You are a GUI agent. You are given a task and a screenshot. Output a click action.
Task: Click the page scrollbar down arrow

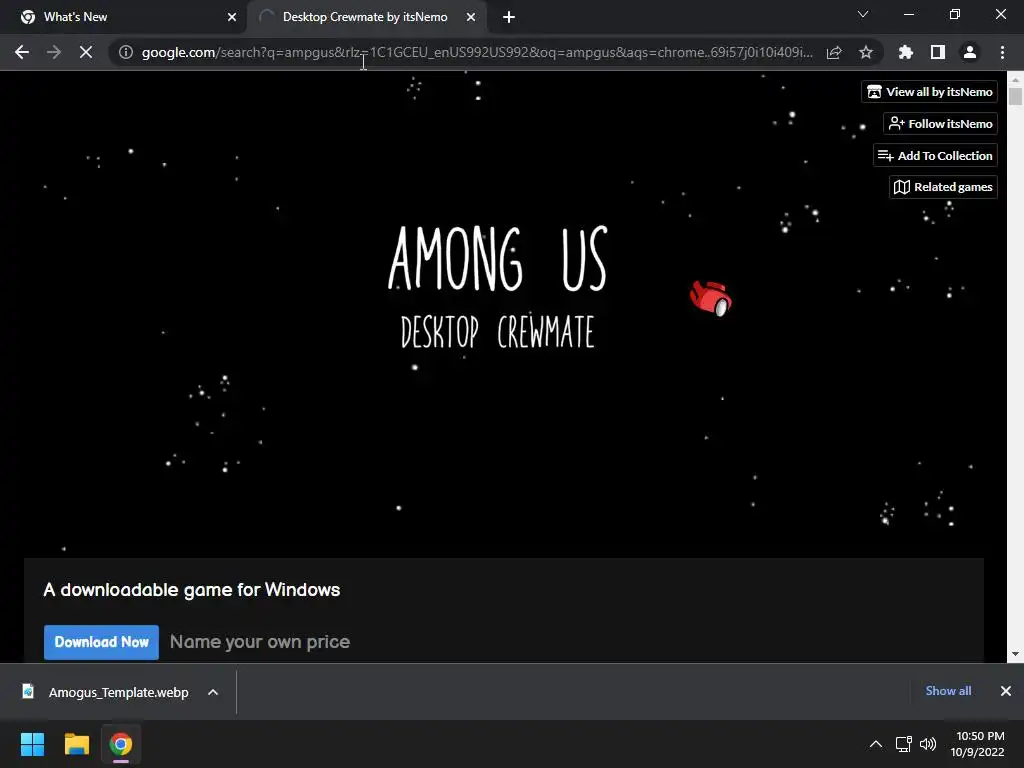[1015, 654]
